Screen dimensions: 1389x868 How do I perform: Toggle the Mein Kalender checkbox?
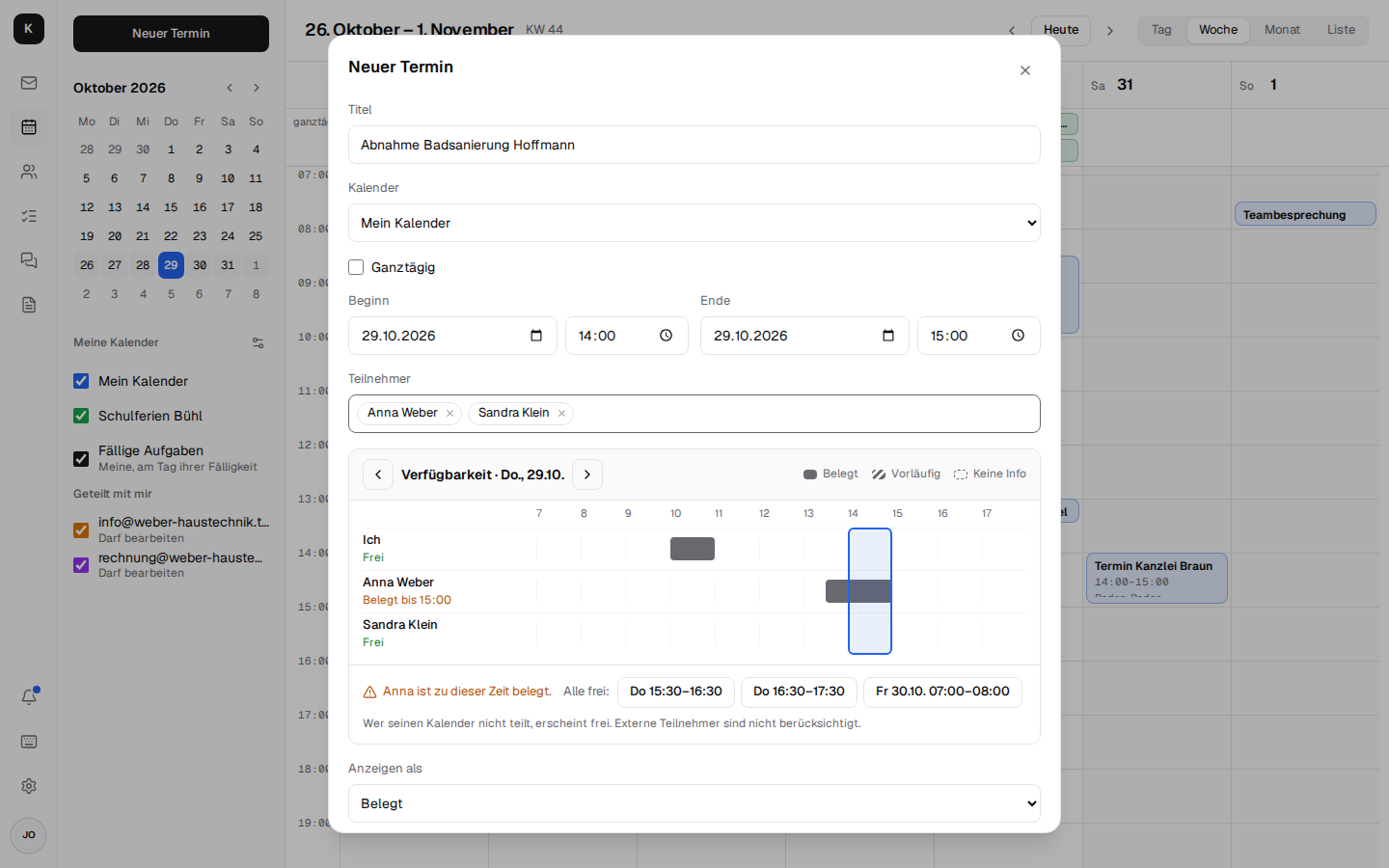[81, 381]
